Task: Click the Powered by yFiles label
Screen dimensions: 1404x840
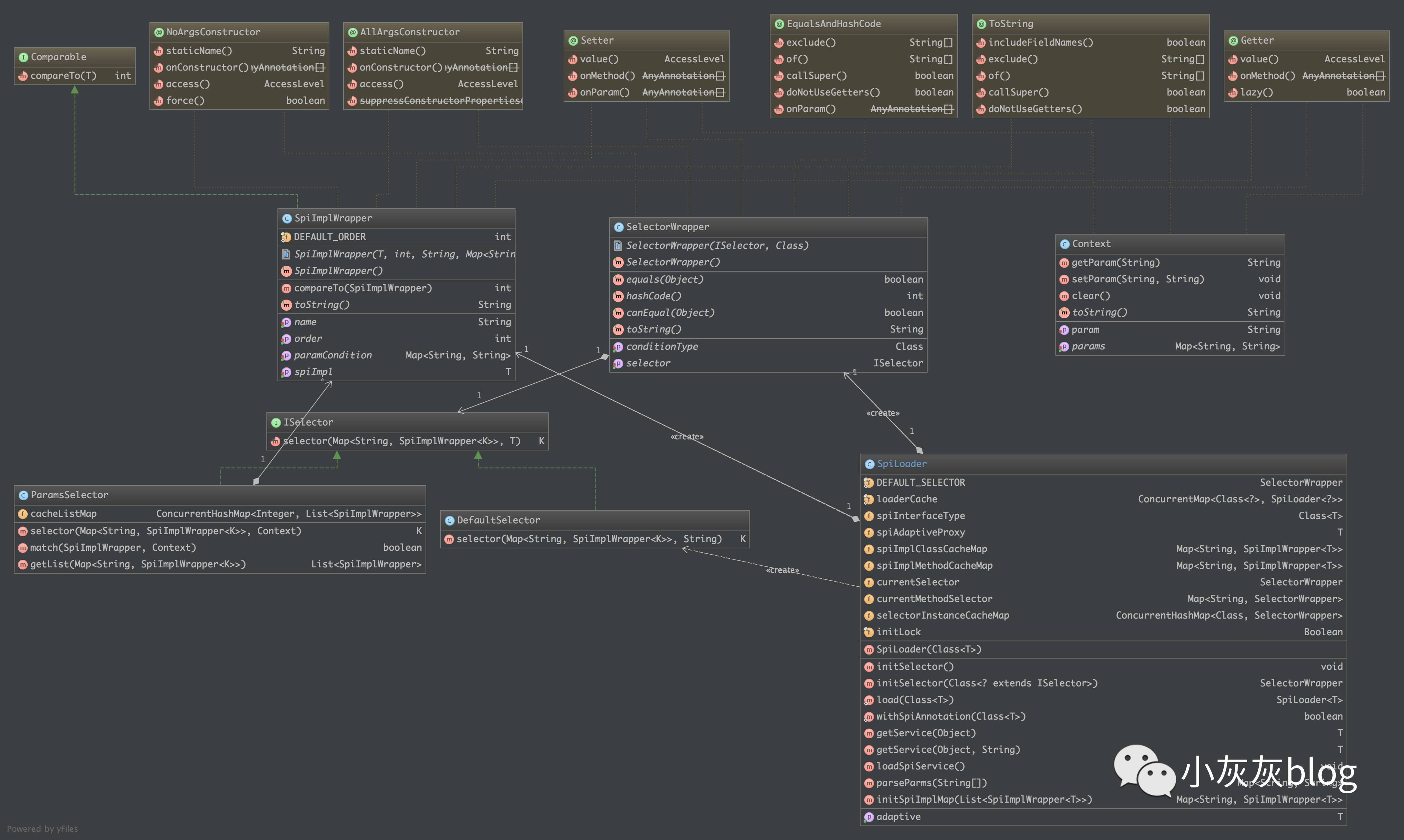Action: click(43, 829)
